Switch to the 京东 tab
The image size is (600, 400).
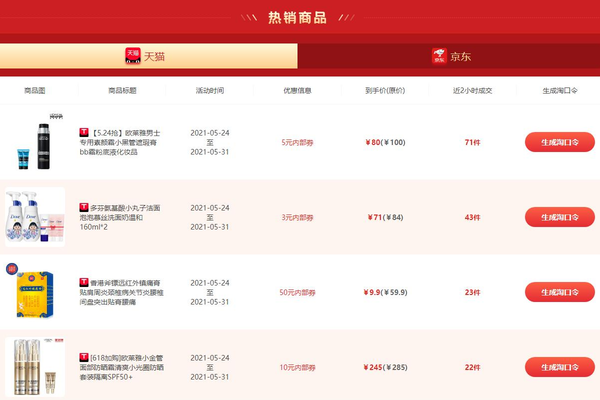coord(448,56)
